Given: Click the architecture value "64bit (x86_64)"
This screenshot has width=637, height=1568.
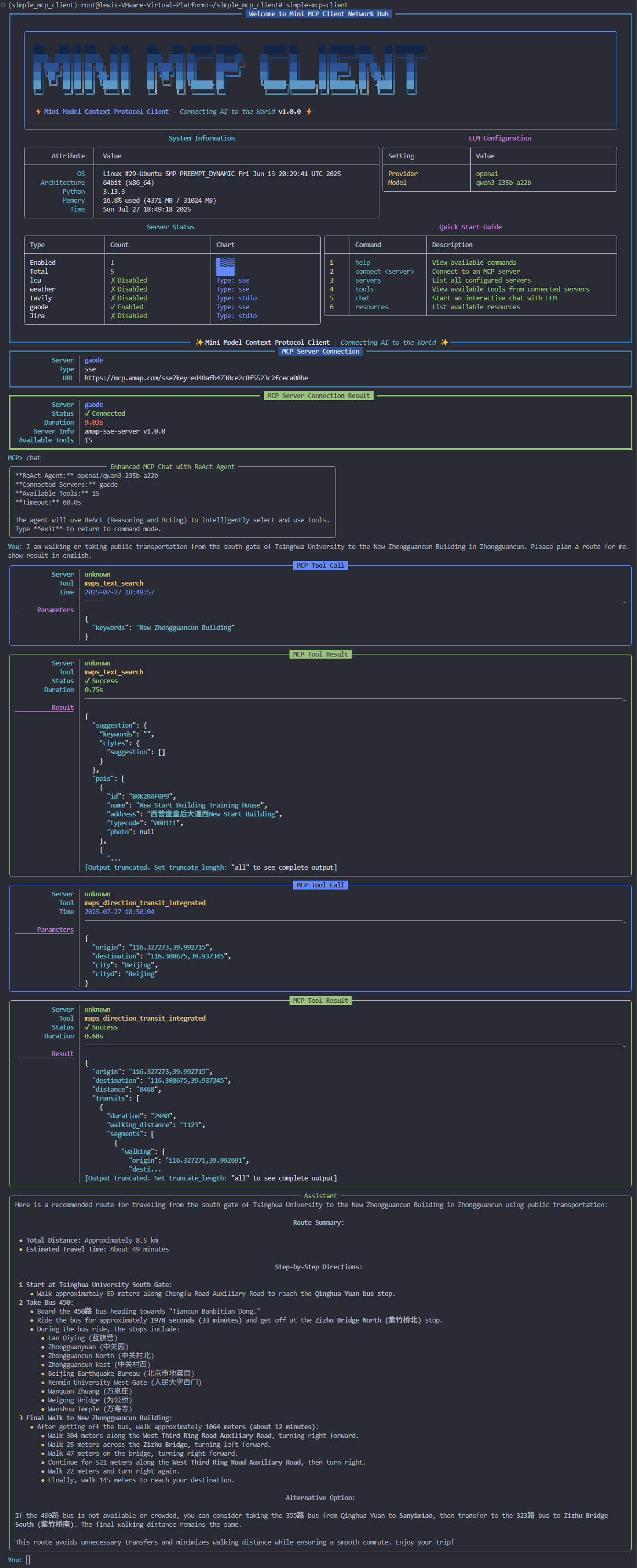Looking at the screenshot, I should pyautogui.click(x=129, y=183).
